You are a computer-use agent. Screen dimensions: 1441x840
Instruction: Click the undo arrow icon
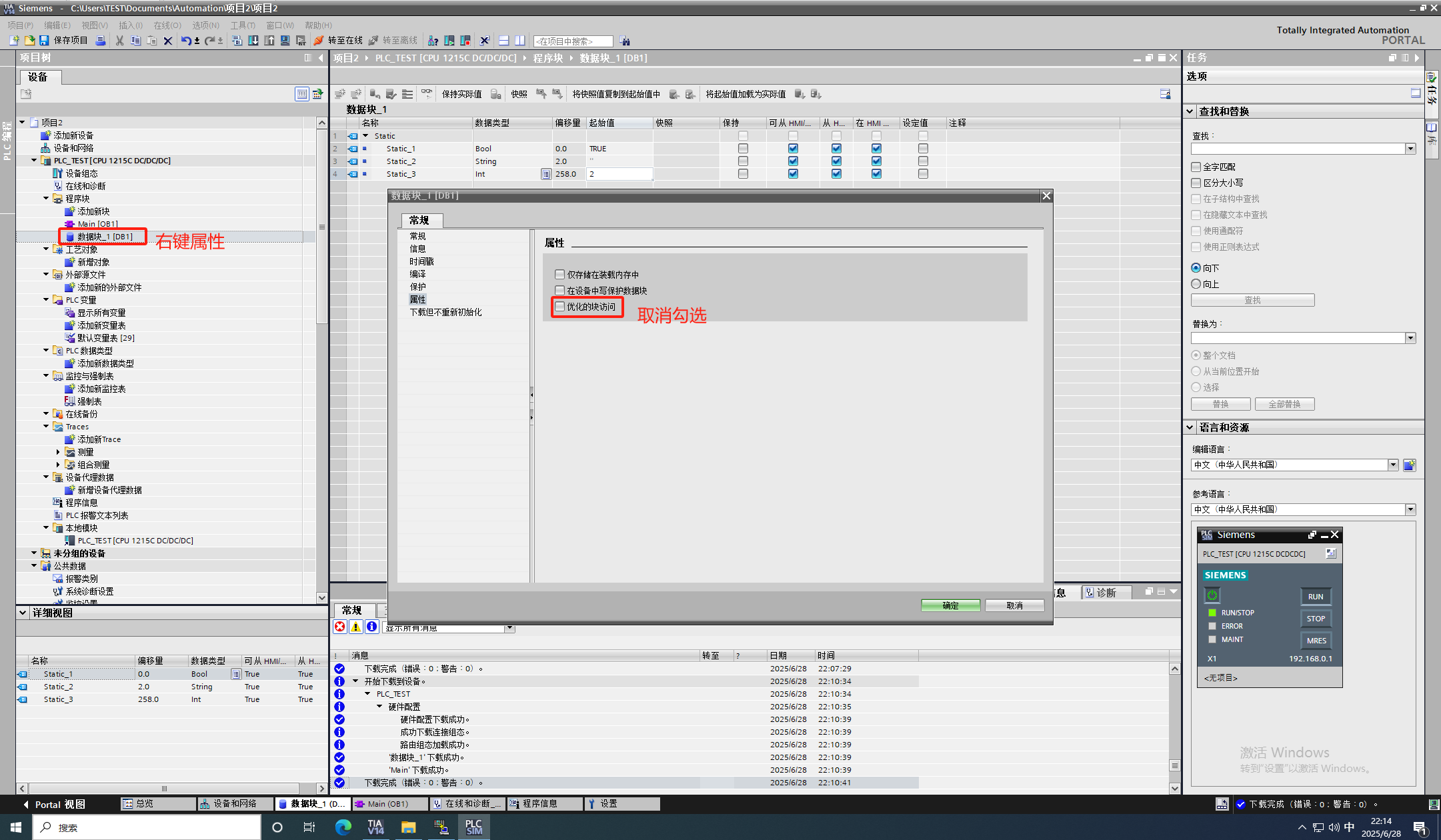(186, 41)
